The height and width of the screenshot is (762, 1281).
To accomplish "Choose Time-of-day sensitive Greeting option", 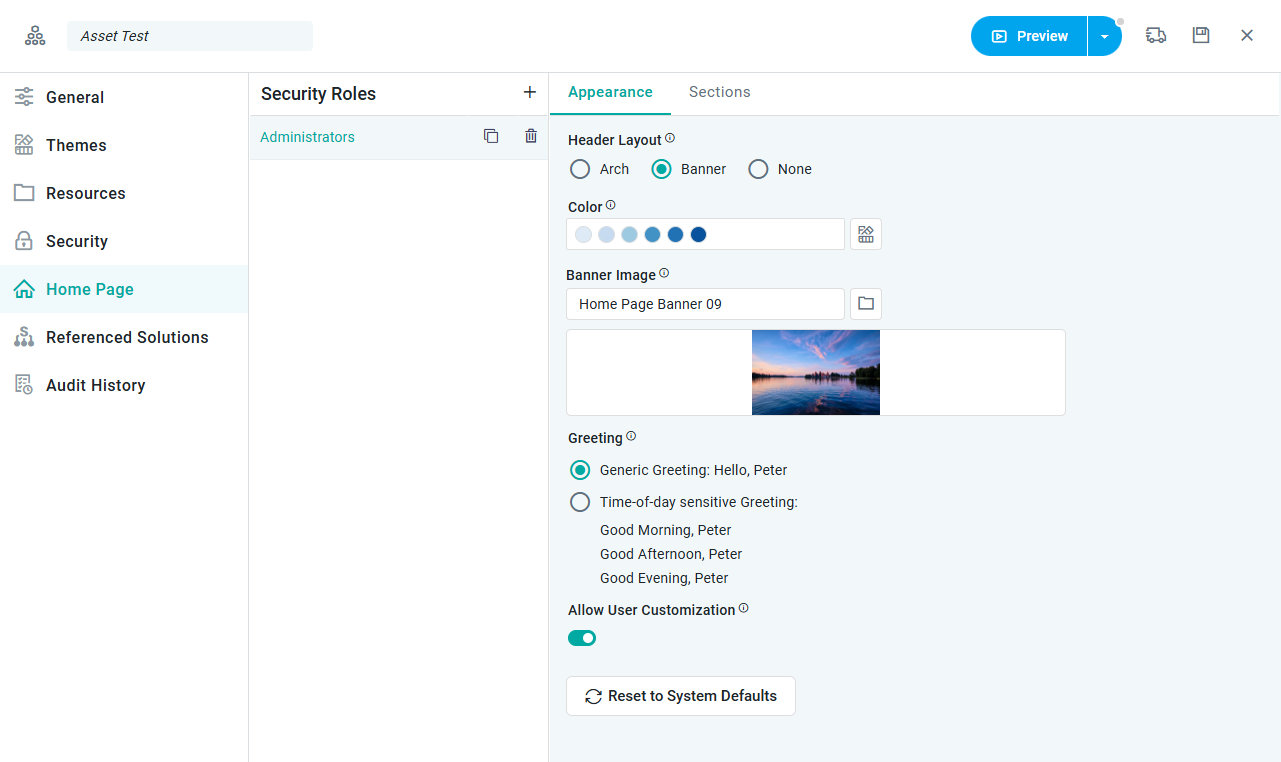I will click(x=580, y=502).
